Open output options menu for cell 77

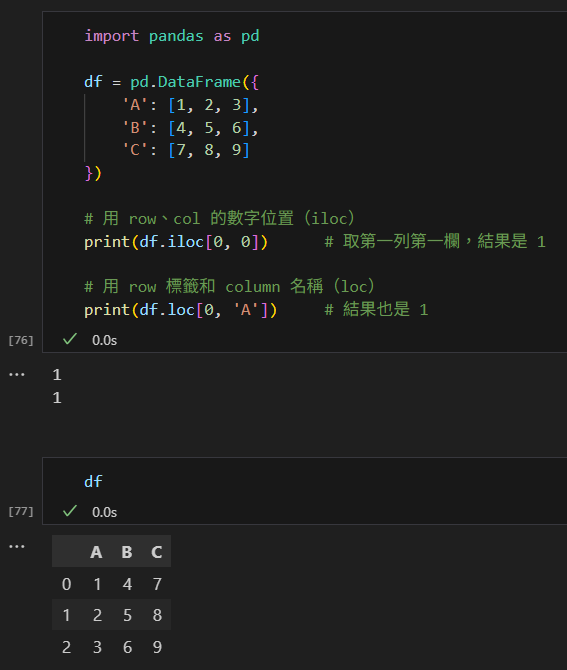point(17,547)
